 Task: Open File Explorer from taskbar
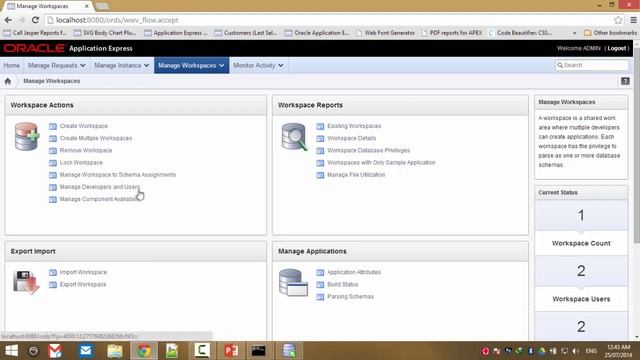115,351
